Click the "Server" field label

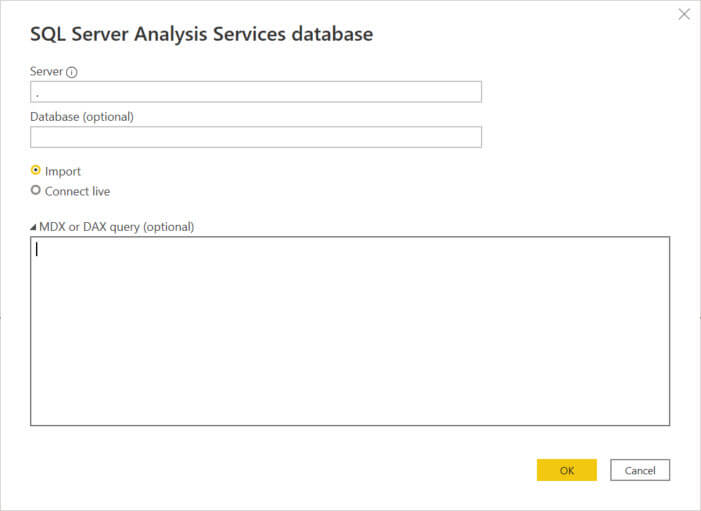46,72
